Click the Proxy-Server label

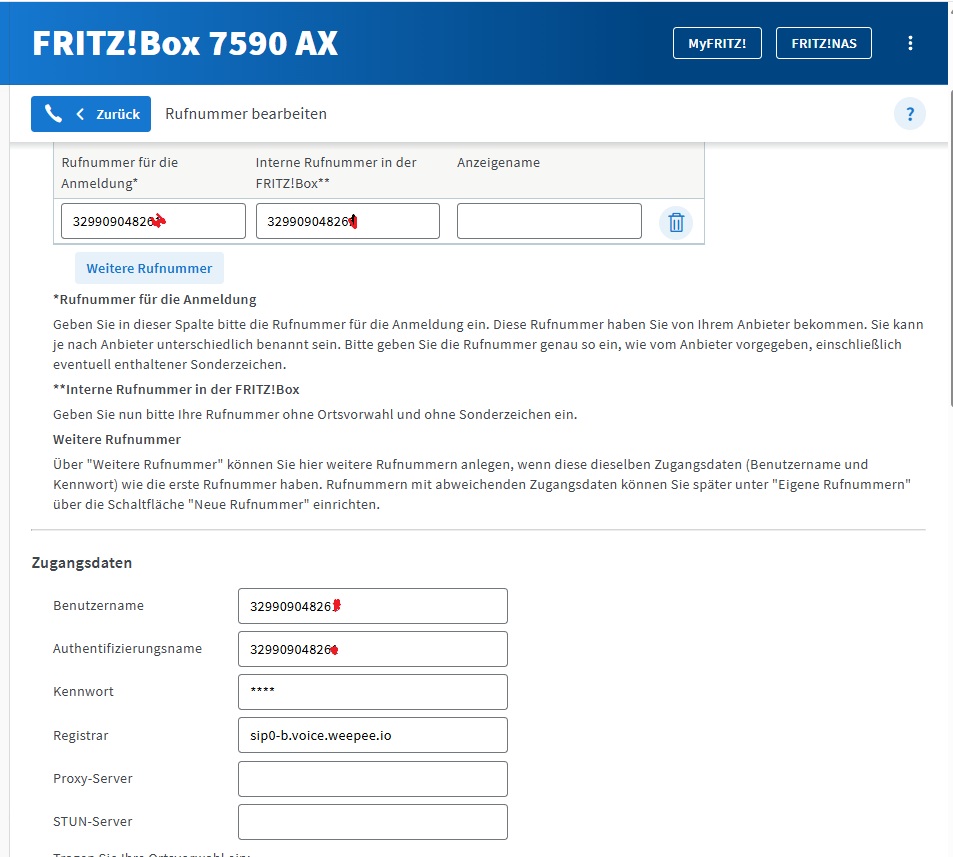click(x=93, y=779)
